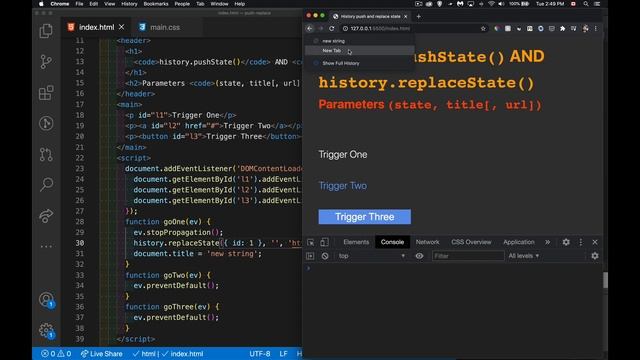Image resolution: width=640 pixels, height=360 pixels.
Task: Open the Chrome three-dot menu
Action: click(596, 29)
